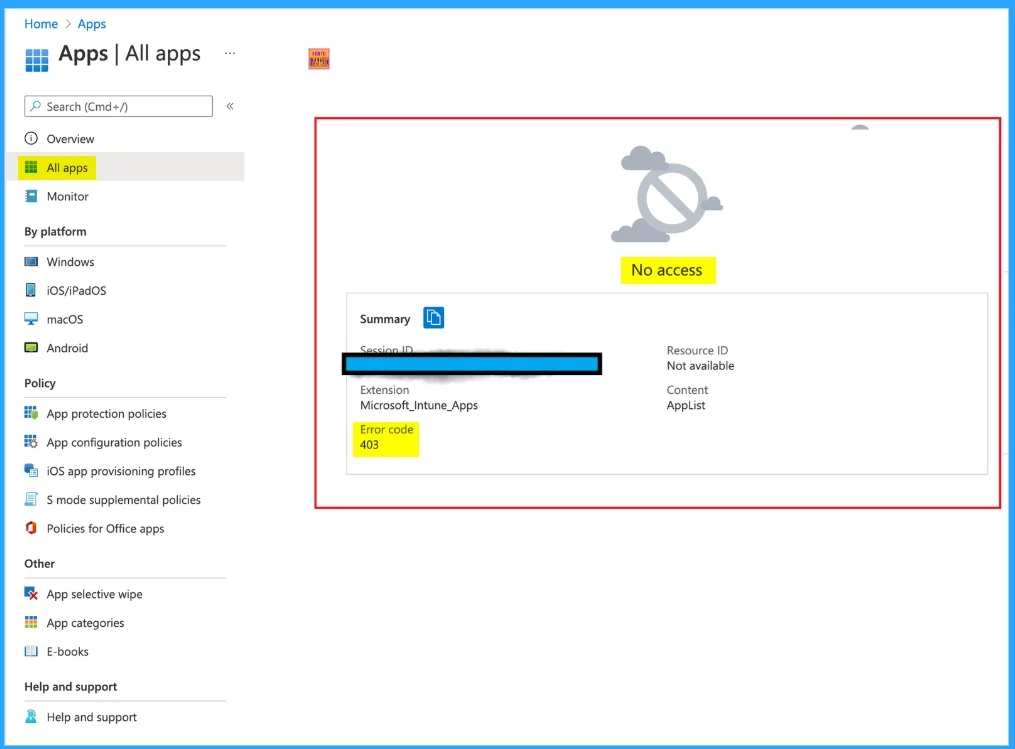Image resolution: width=1015 pixels, height=749 pixels.
Task: Click the small pink thumbnail image in the header
Action: (x=319, y=59)
